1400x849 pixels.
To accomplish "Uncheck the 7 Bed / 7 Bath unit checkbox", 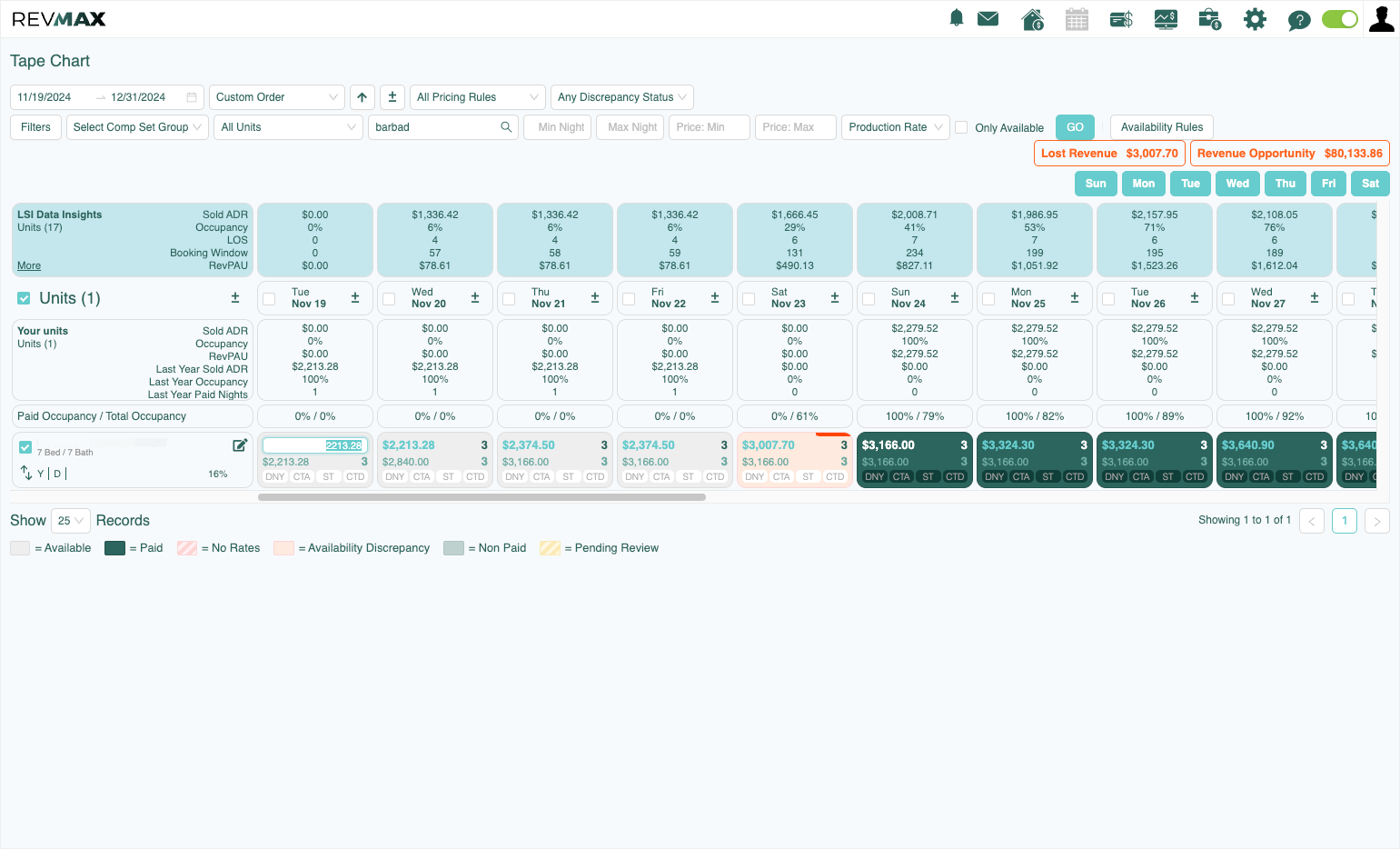I will point(25,447).
